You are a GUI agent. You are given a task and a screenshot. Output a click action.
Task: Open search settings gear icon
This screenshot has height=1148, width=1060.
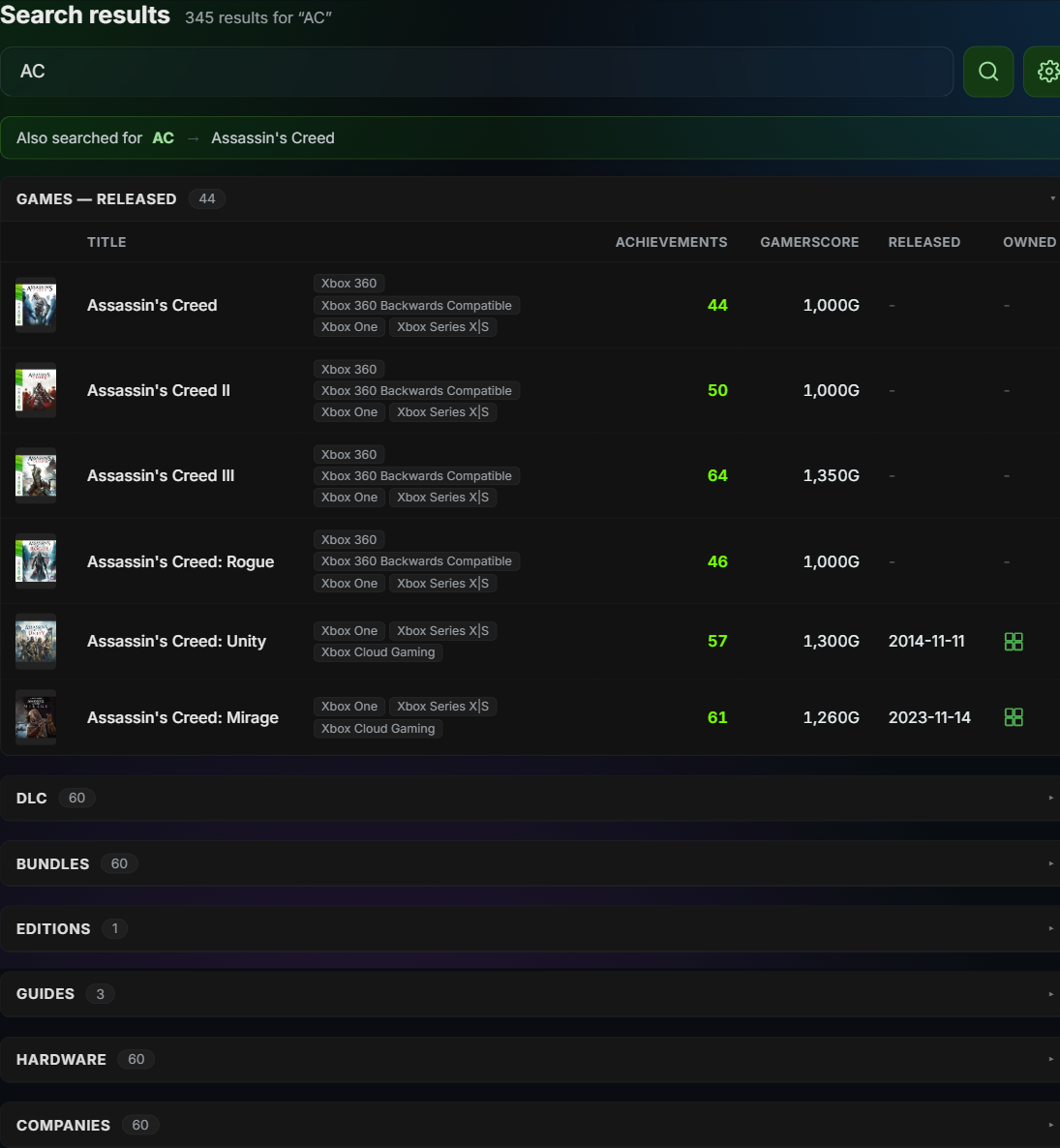point(1046,72)
